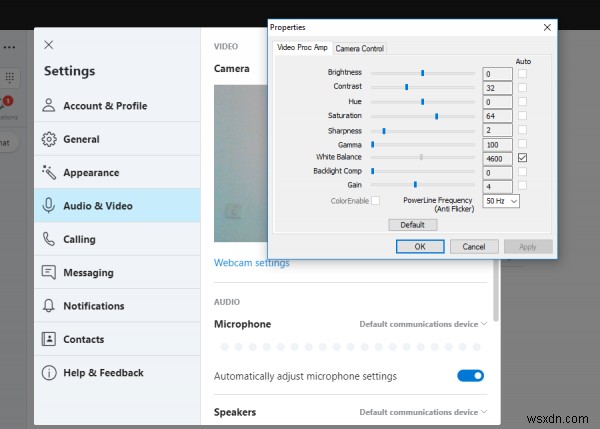
Task: Click the Saturation slider handle
Action: point(437,116)
